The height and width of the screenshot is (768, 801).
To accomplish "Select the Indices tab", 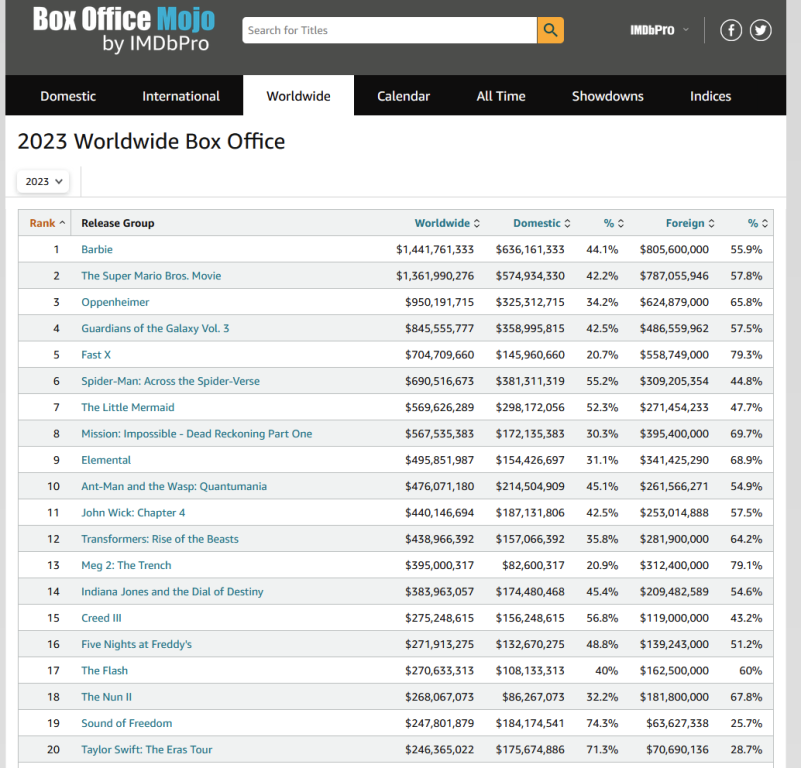I will click(x=710, y=96).
